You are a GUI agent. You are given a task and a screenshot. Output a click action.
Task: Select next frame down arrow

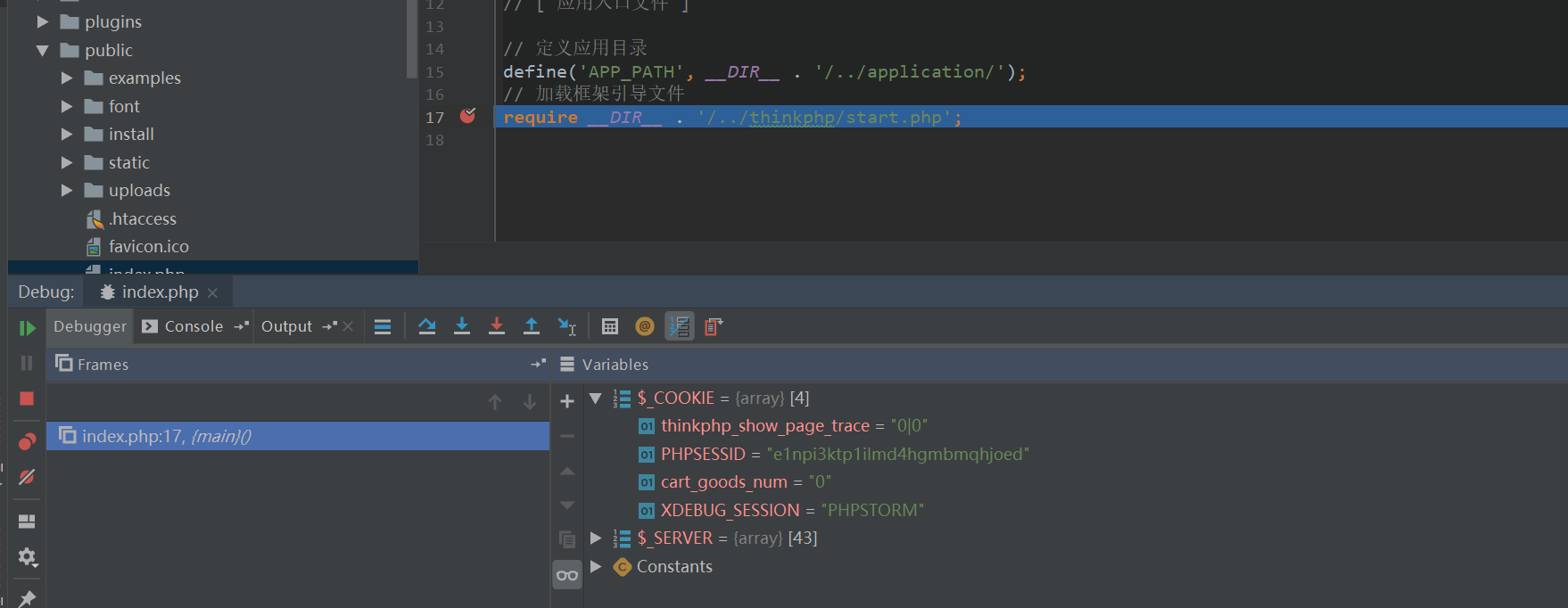point(530,402)
